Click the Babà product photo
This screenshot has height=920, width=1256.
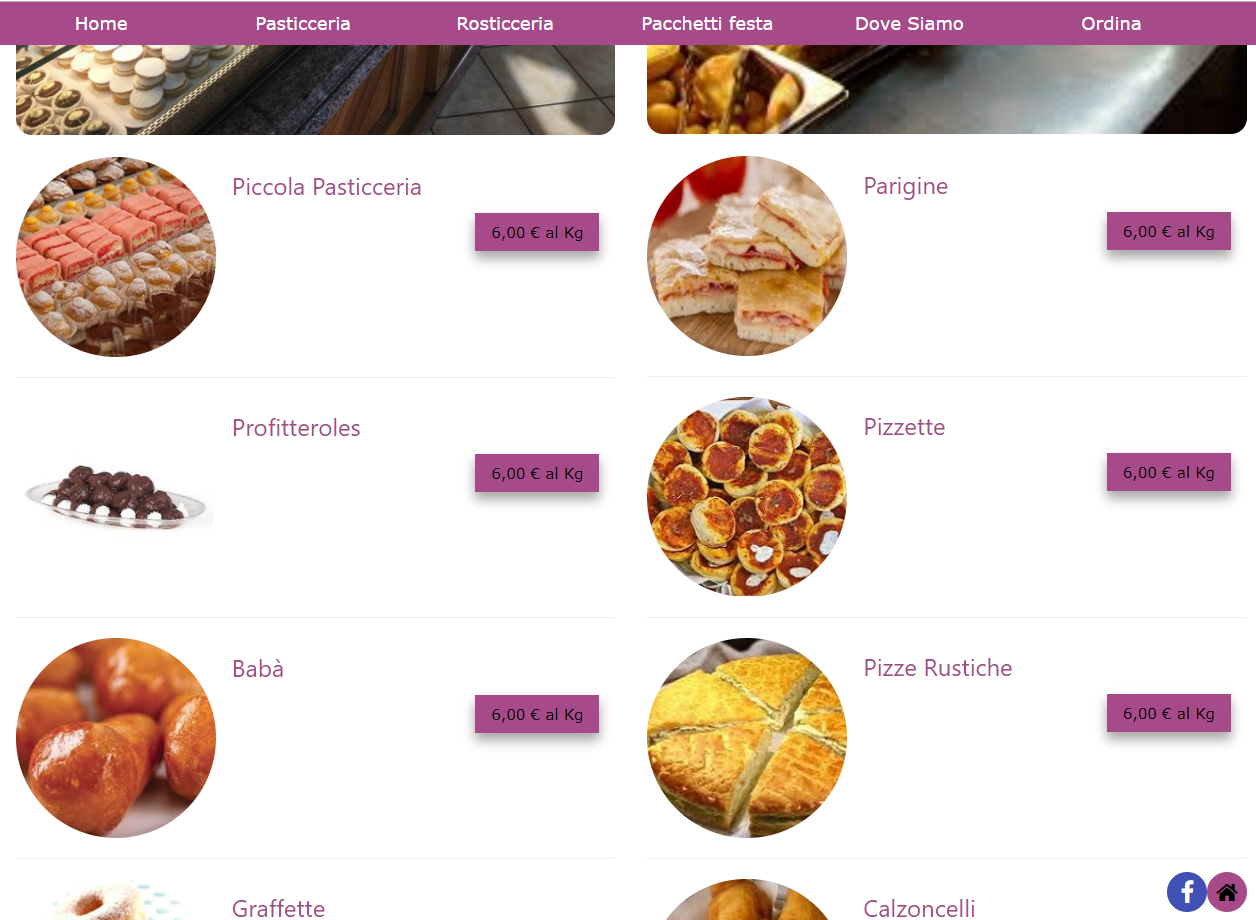point(116,738)
